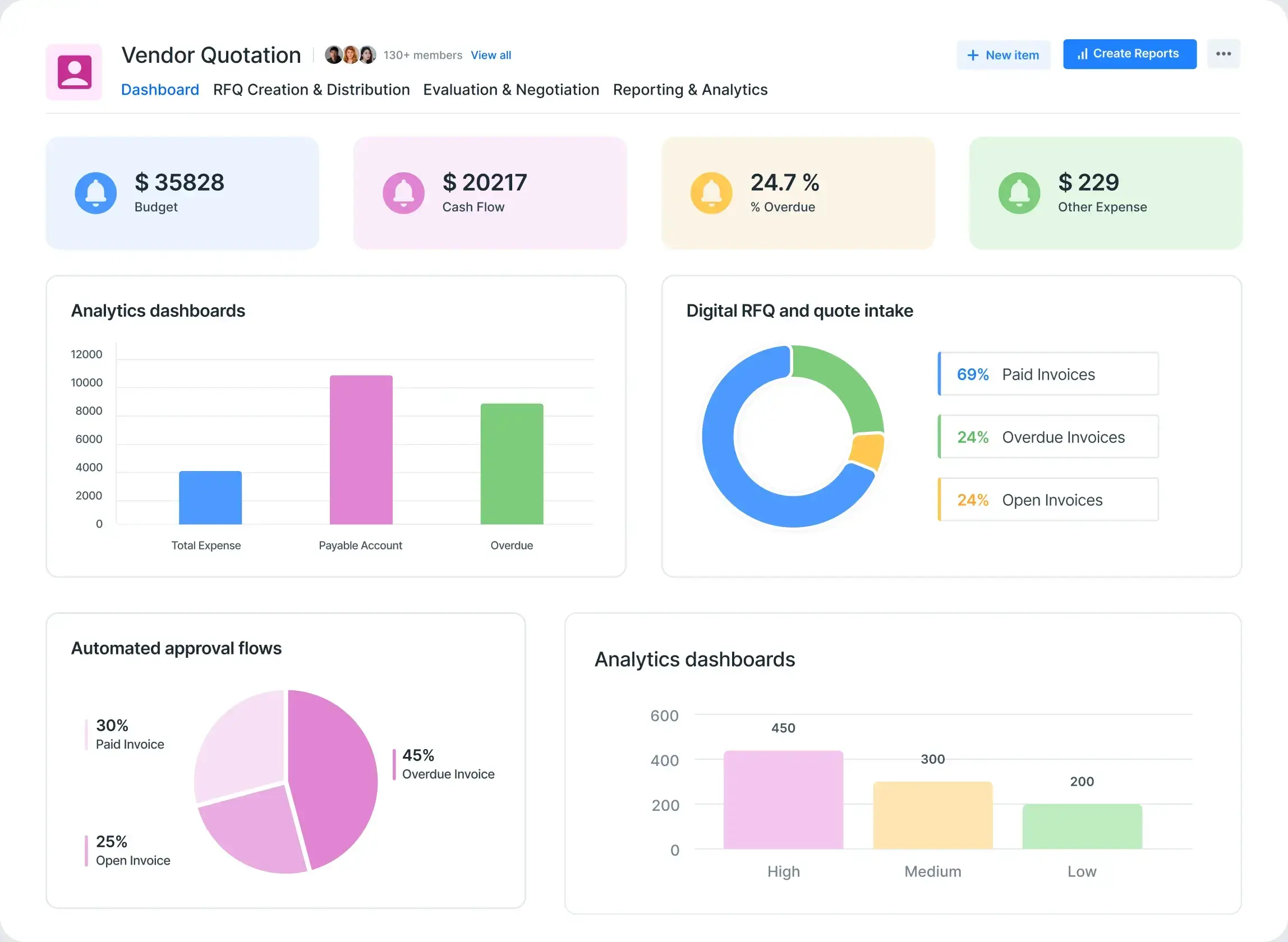
Task: Click the yellow % Overdue bell icon
Action: point(711,193)
